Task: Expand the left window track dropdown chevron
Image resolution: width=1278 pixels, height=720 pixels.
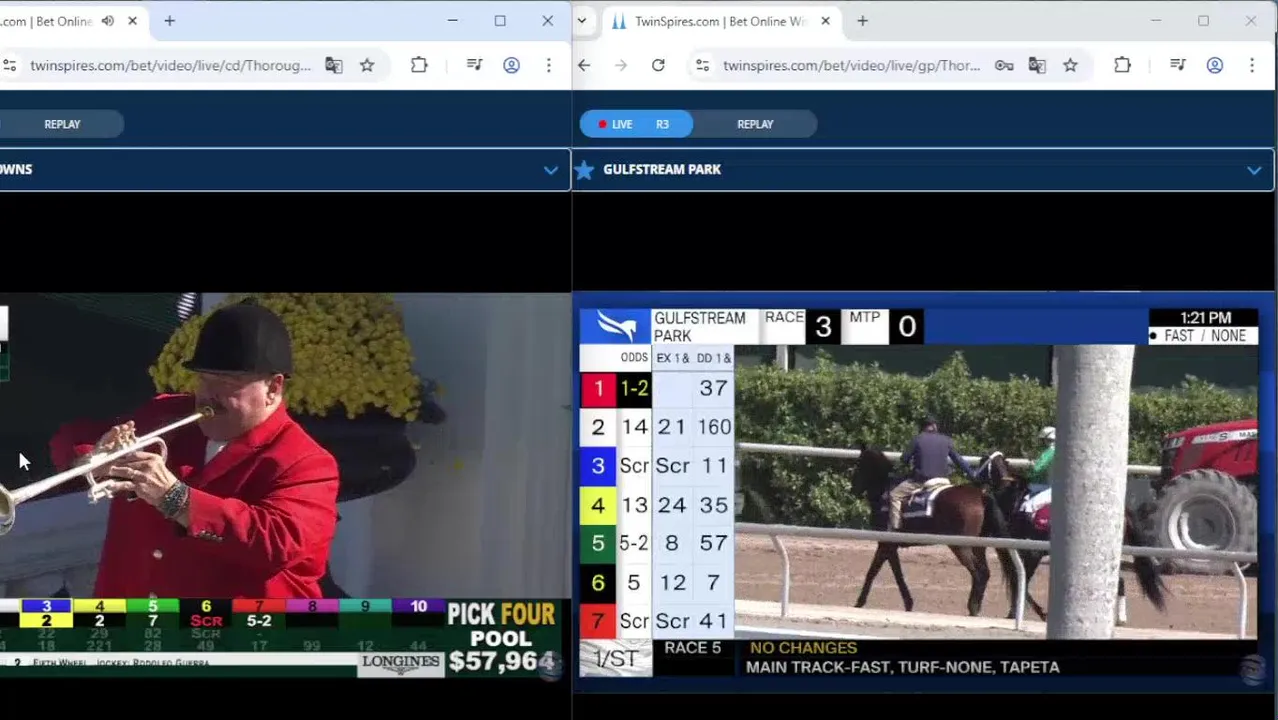Action: pos(551,170)
